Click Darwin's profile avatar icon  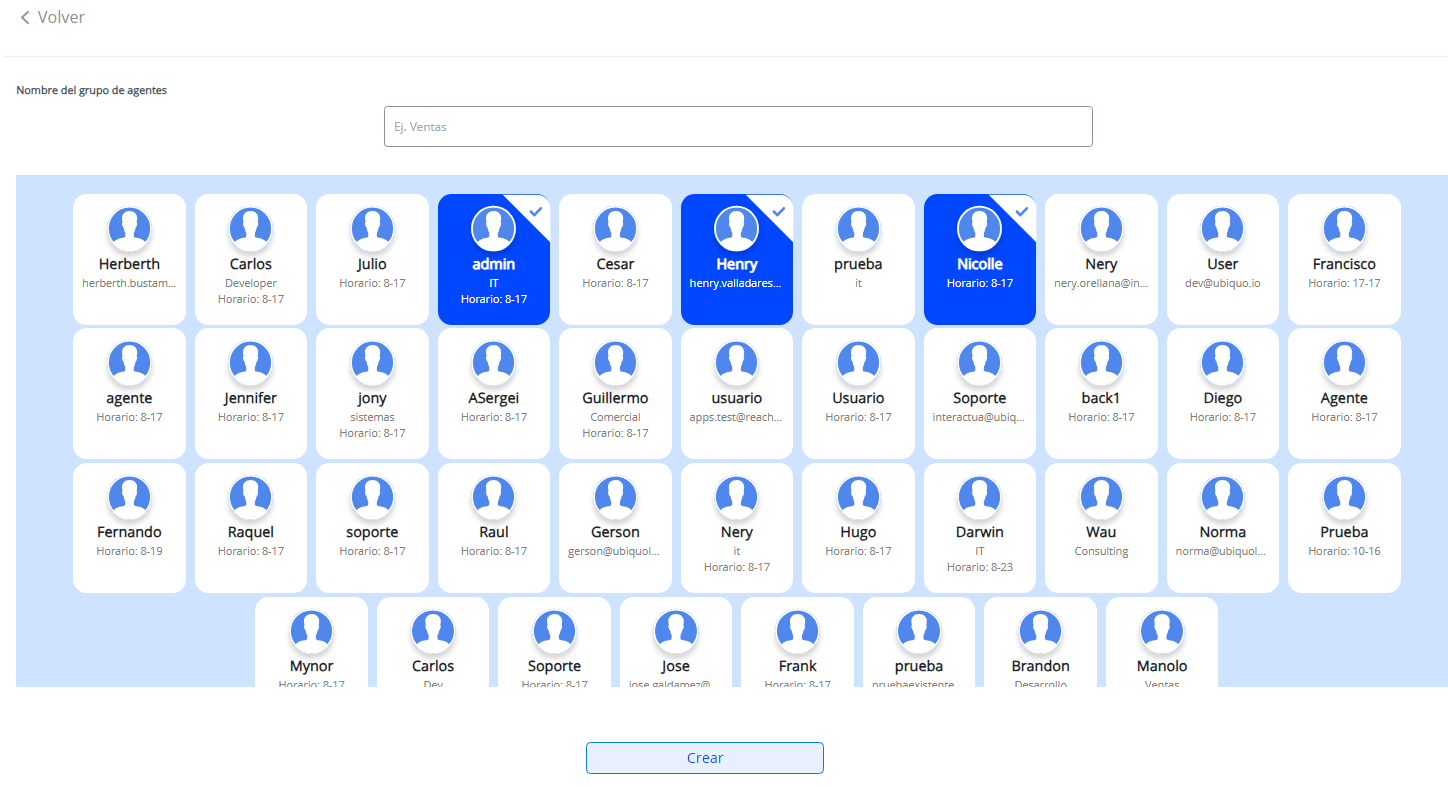coord(979,497)
